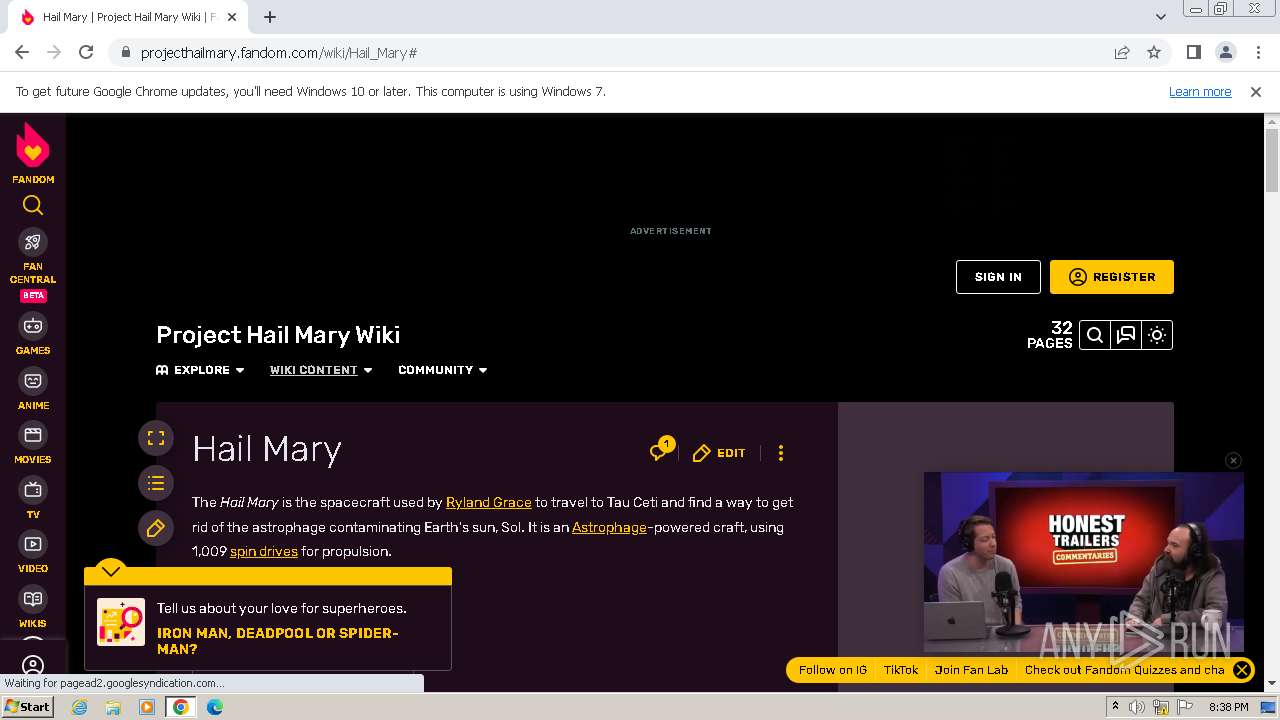Open a new browser tab

(x=270, y=17)
